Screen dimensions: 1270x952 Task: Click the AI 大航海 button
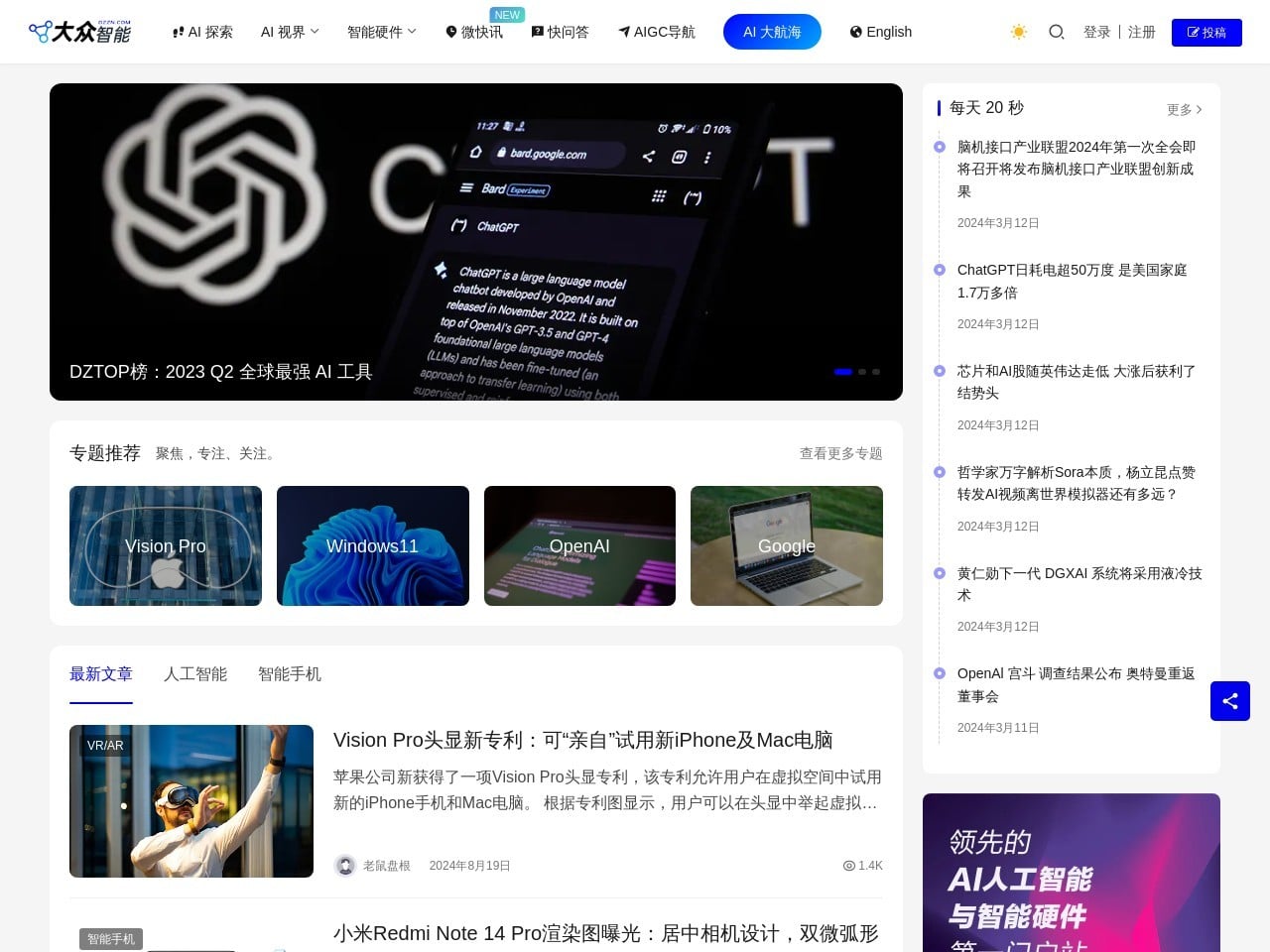pyautogui.click(x=772, y=32)
